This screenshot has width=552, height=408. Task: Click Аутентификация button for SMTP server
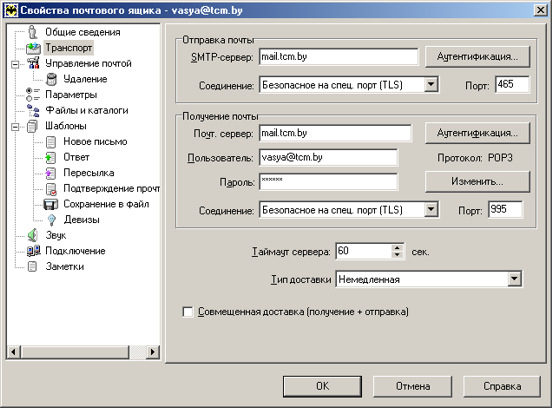pos(477,56)
